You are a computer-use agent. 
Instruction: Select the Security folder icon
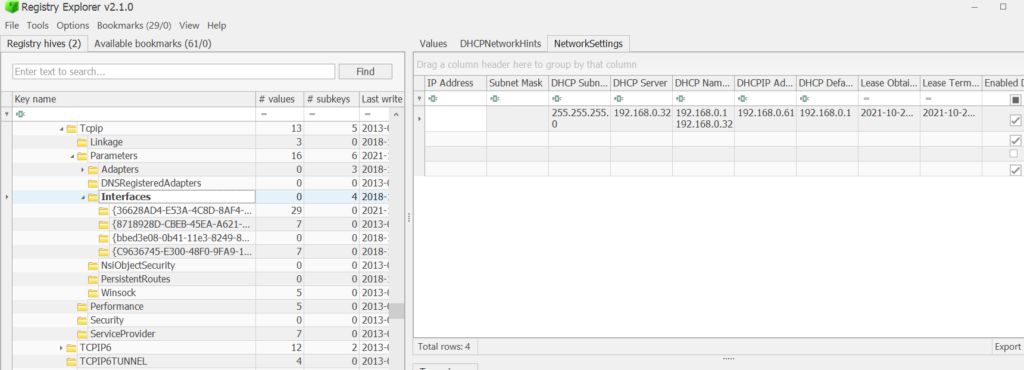pyautogui.click(x=82, y=320)
